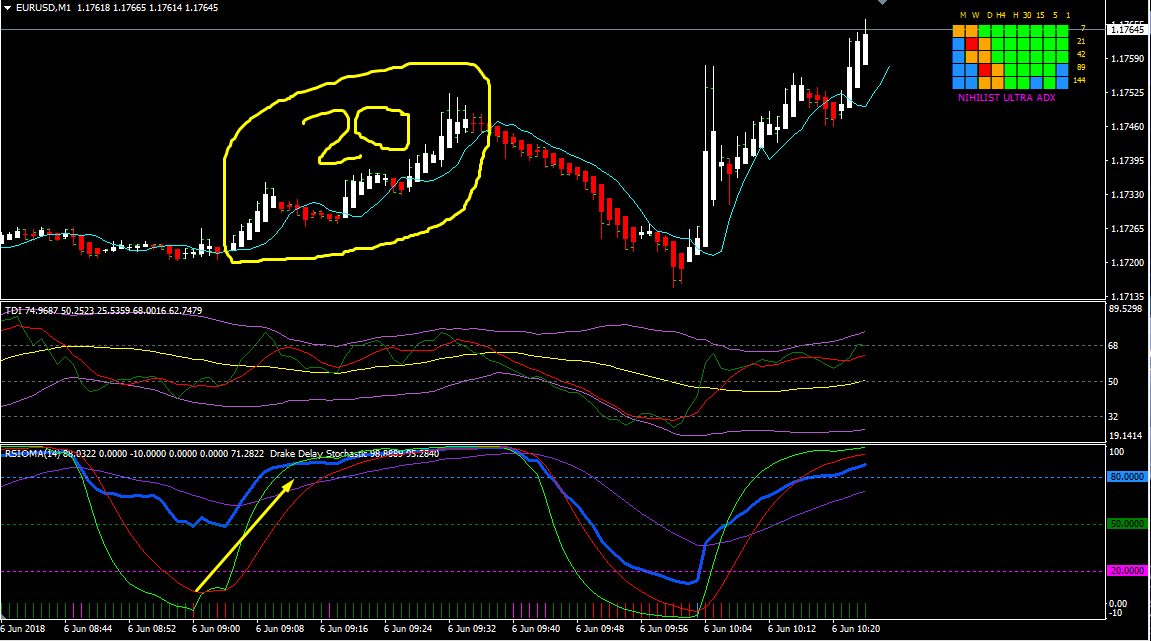This screenshot has width=1151, height=641.
Task: Select the EURUSD,M1 chart title text
Action: click(x=43, y=8)
